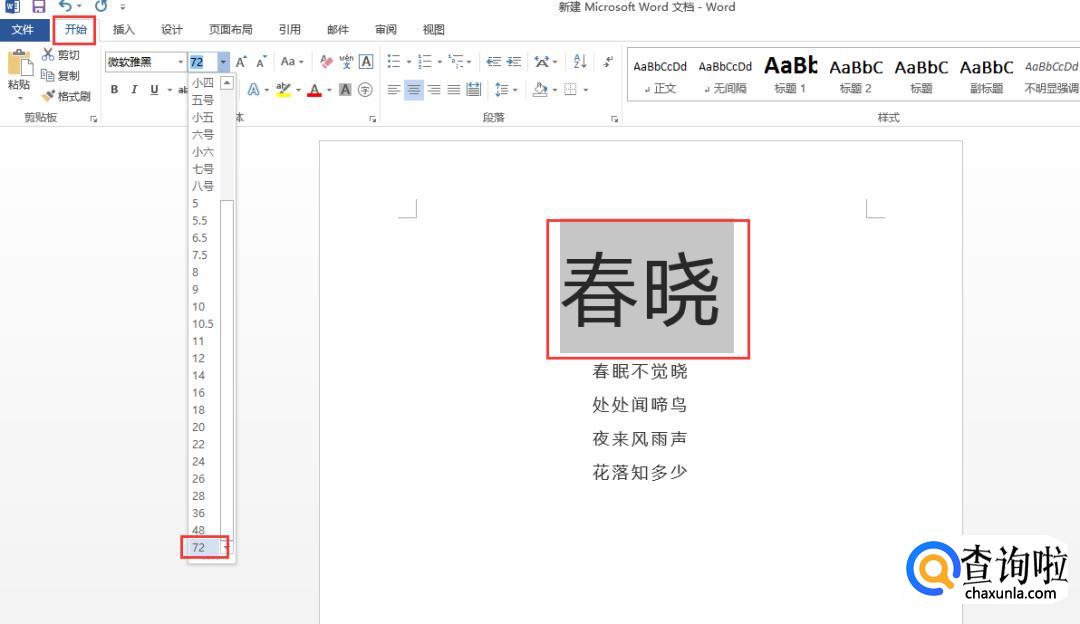Apply the 标题 1 heading style
Viewport: 1080px width, 624px height.
[x=790, y=75]
